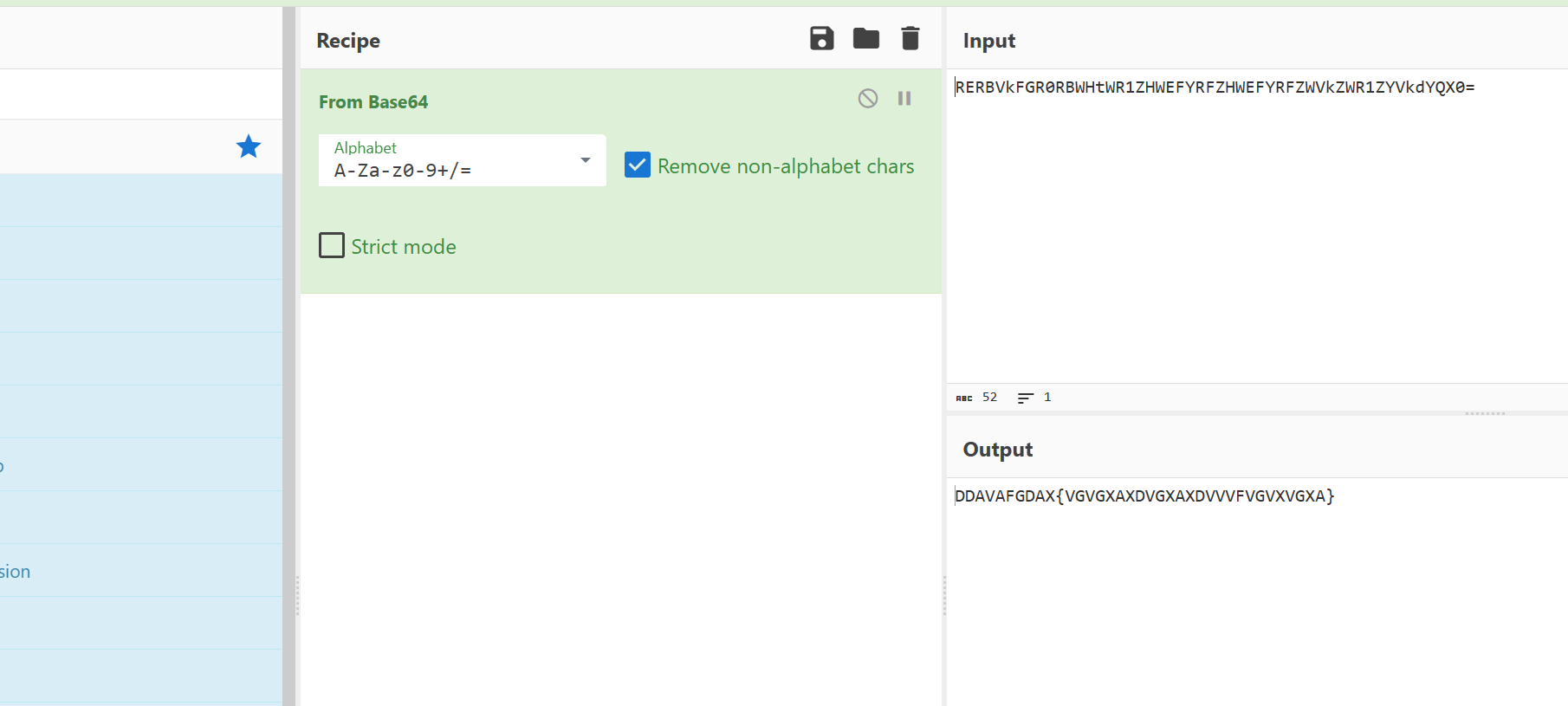The height and width of the screenshot is (706, 1568).
Task: Set breakpoint using the pause icon
Action: click(x=904, y=99)
